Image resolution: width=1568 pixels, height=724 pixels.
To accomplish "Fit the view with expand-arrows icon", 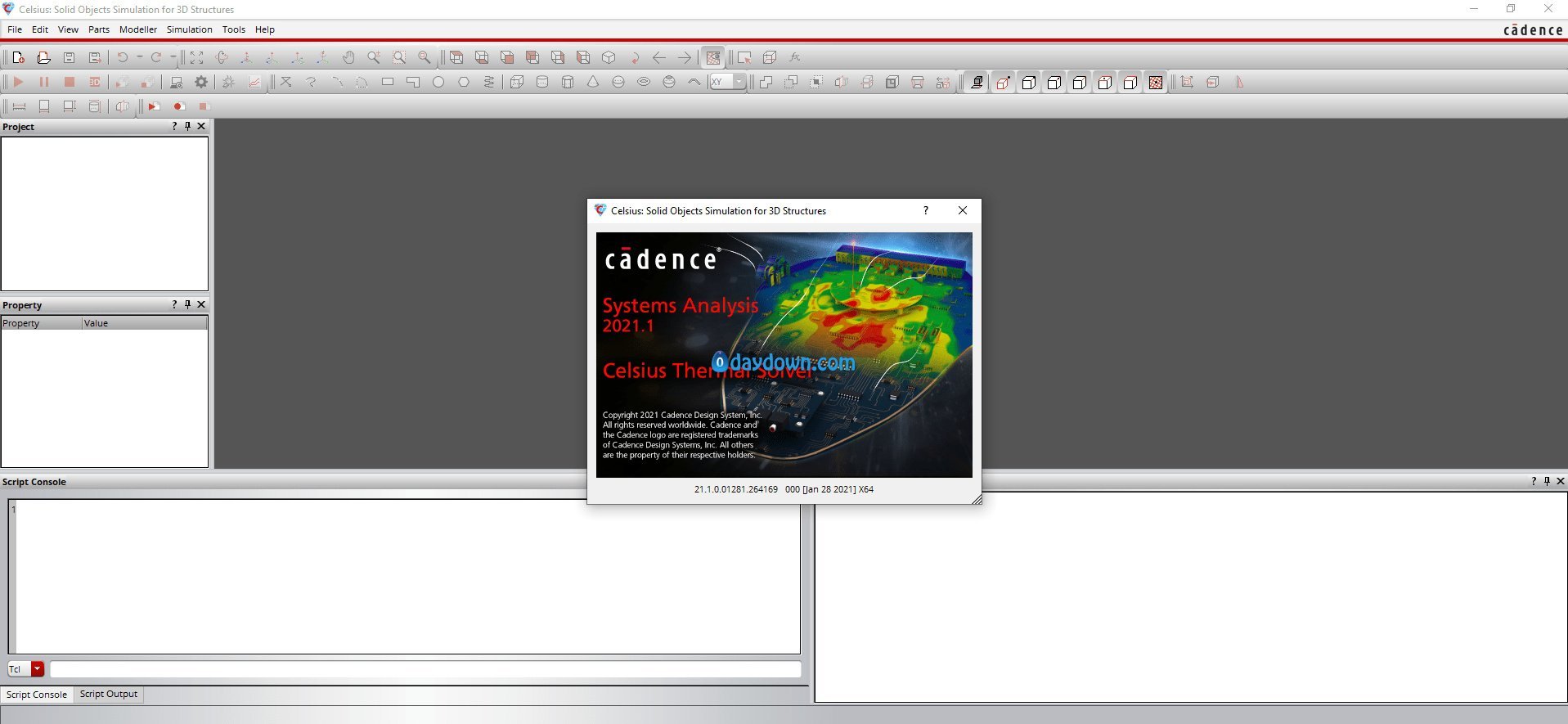I will tap(196, 57).
